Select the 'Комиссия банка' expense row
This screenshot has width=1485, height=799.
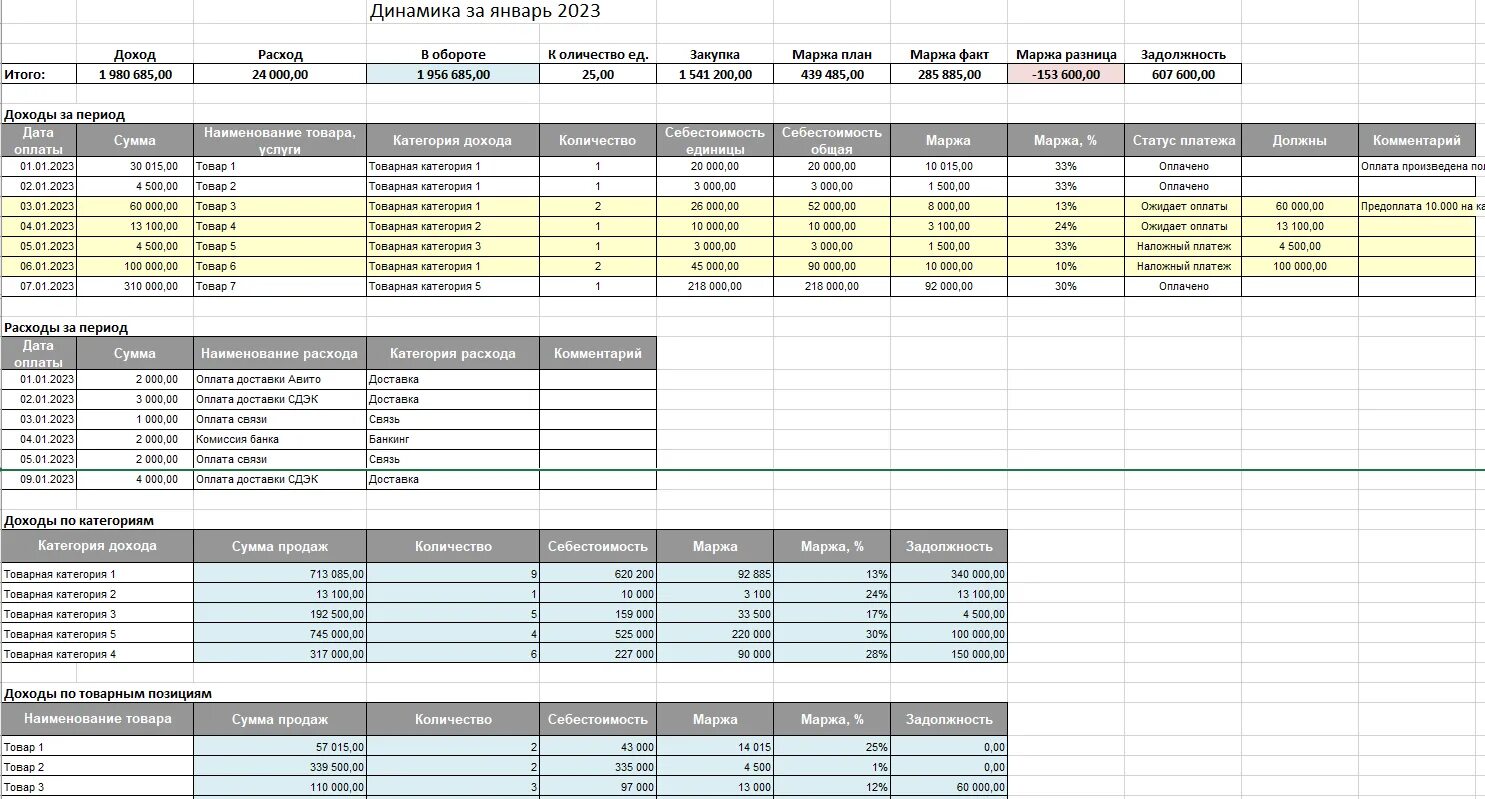tap(280, 439)
